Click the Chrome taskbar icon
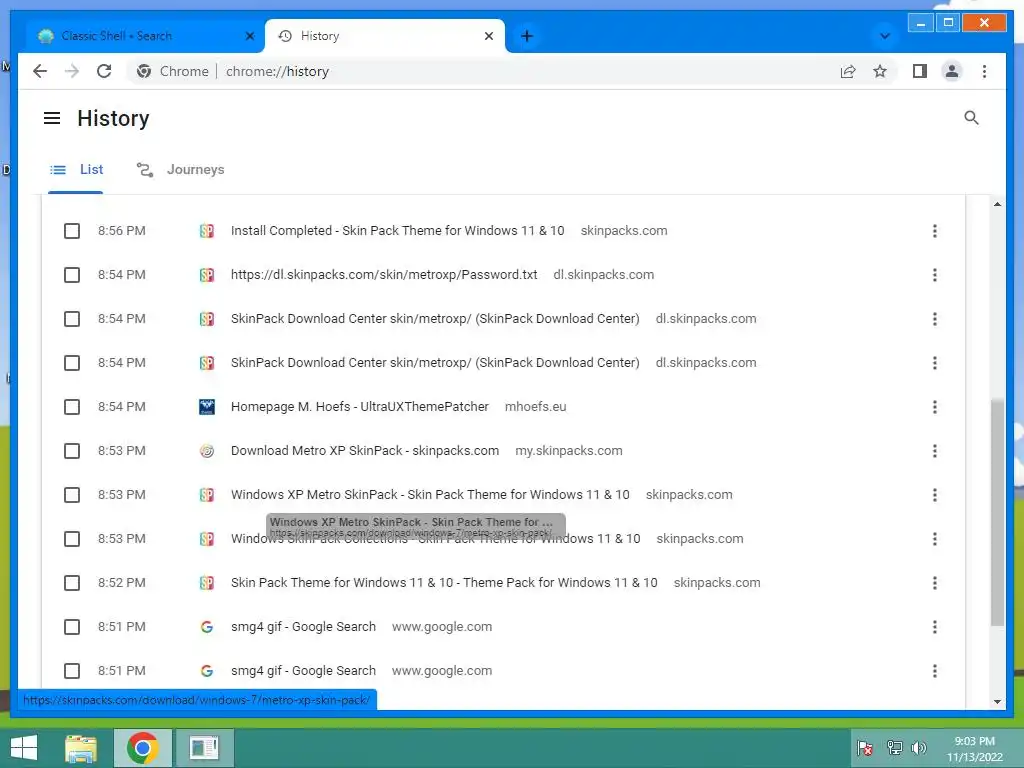Viewport: 1024px width, 768px height. click(x=143, y=748)
